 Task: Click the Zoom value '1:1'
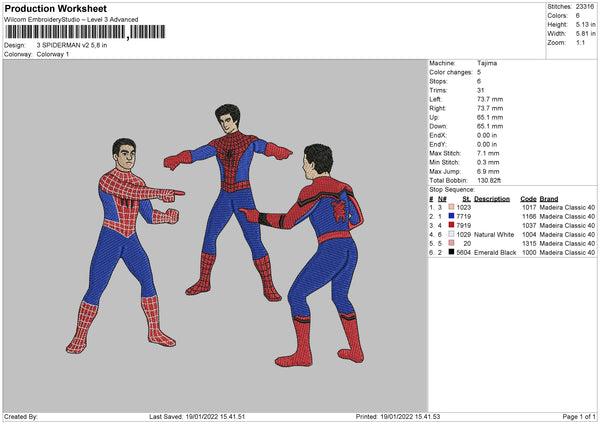pyautogui.click(x=580, y=42)
